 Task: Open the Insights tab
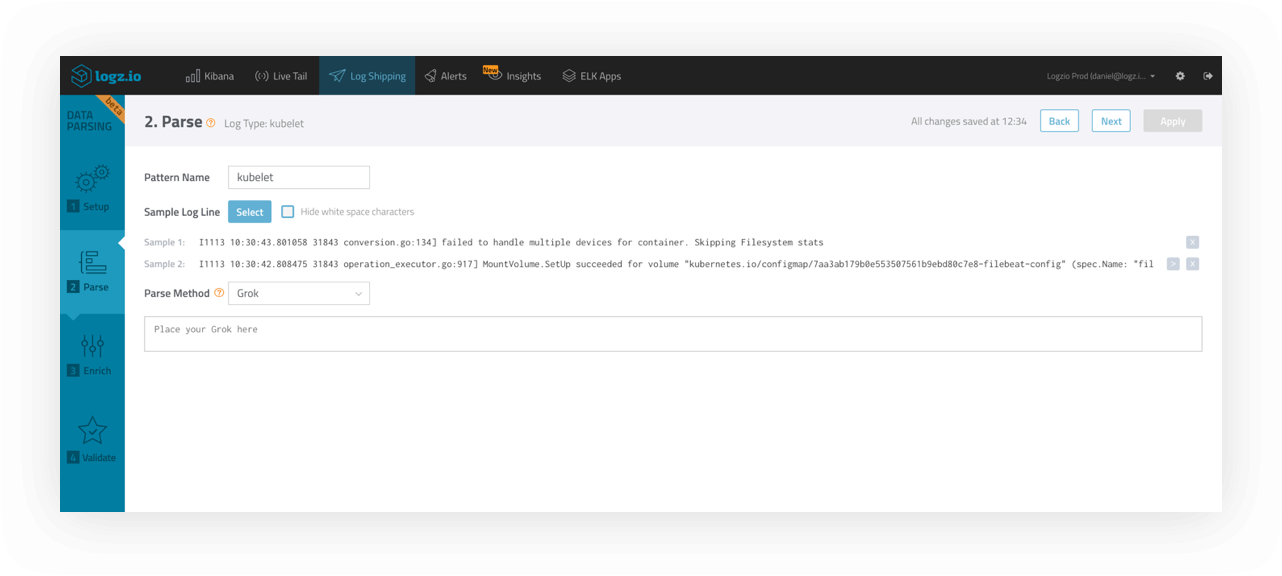tap(512, 76)
